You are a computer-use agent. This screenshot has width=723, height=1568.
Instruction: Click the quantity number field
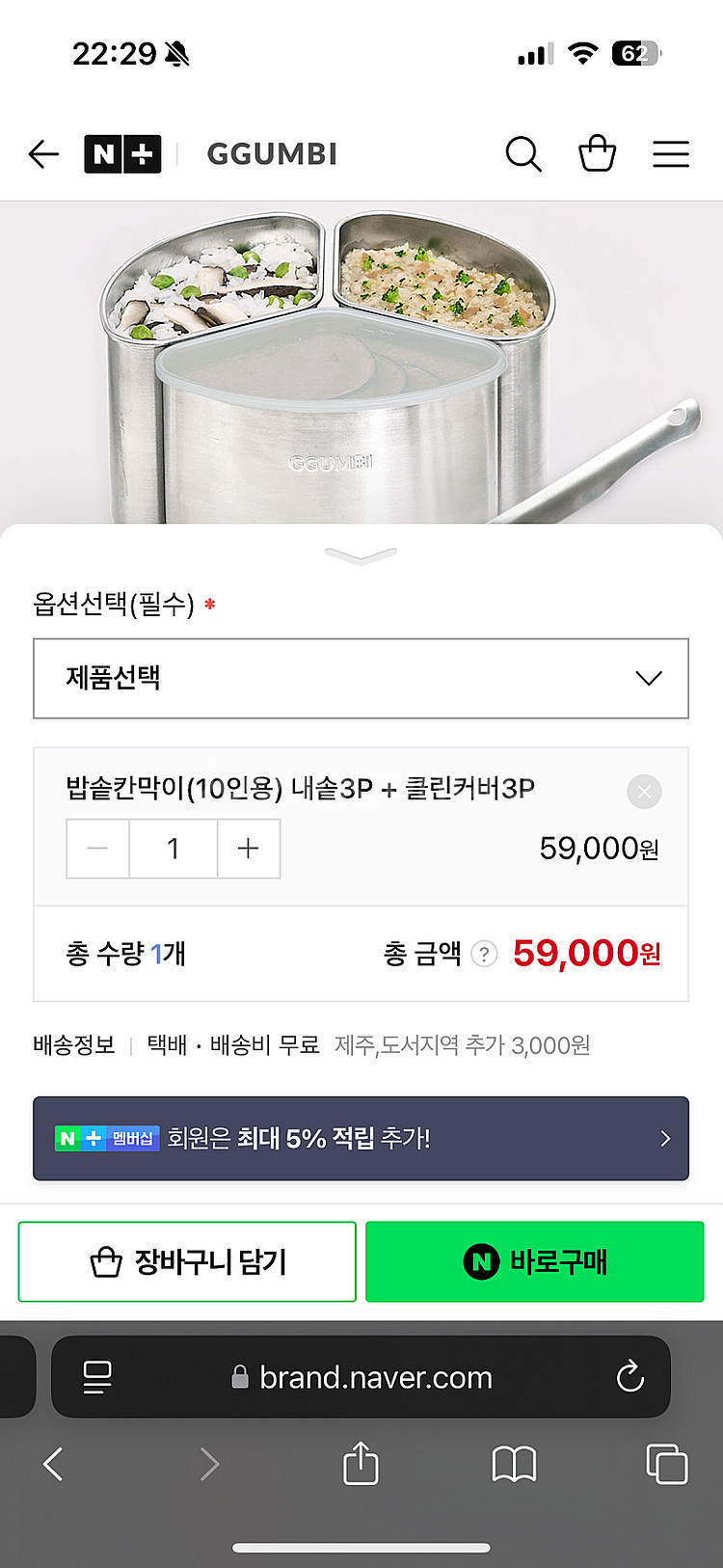(x=174, y=849)
